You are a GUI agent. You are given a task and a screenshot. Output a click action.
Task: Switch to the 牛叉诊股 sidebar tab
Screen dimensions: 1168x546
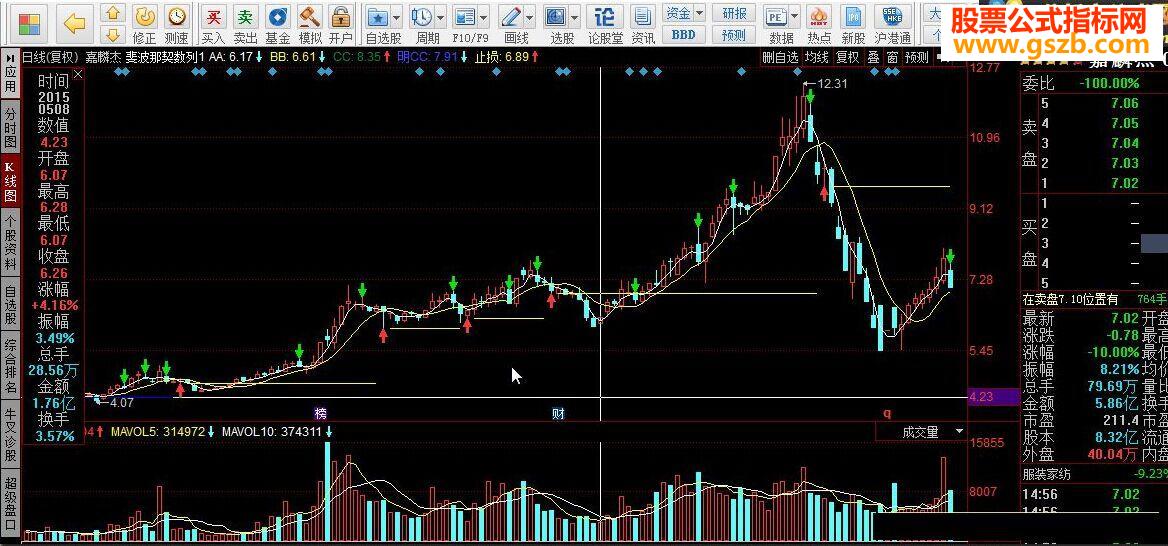[10, 436]
